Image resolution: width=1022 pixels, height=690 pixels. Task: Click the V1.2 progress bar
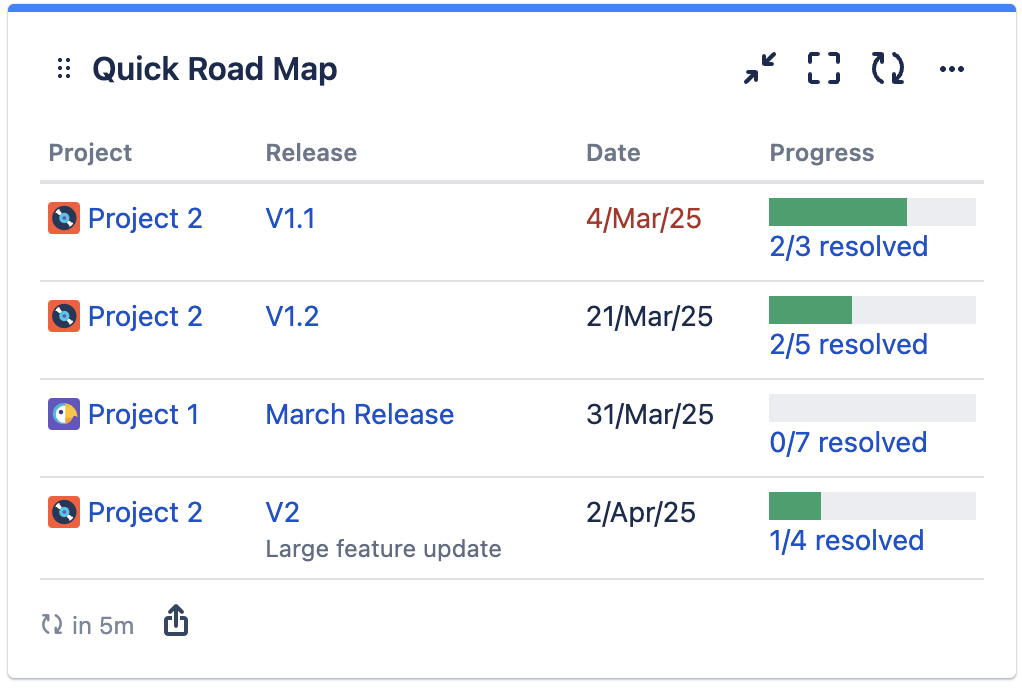click(872, 309)
